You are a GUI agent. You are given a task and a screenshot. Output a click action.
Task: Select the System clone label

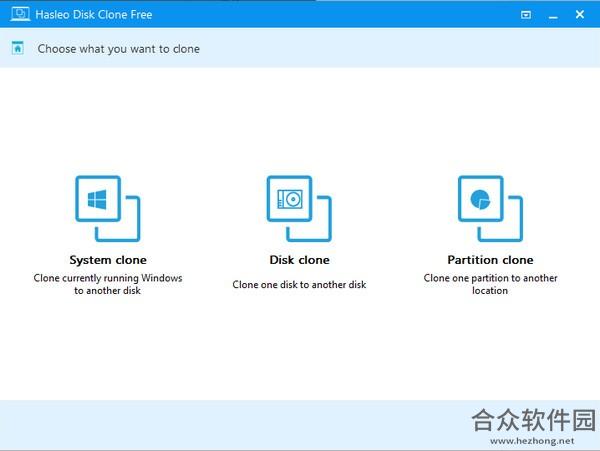(108, 260)
